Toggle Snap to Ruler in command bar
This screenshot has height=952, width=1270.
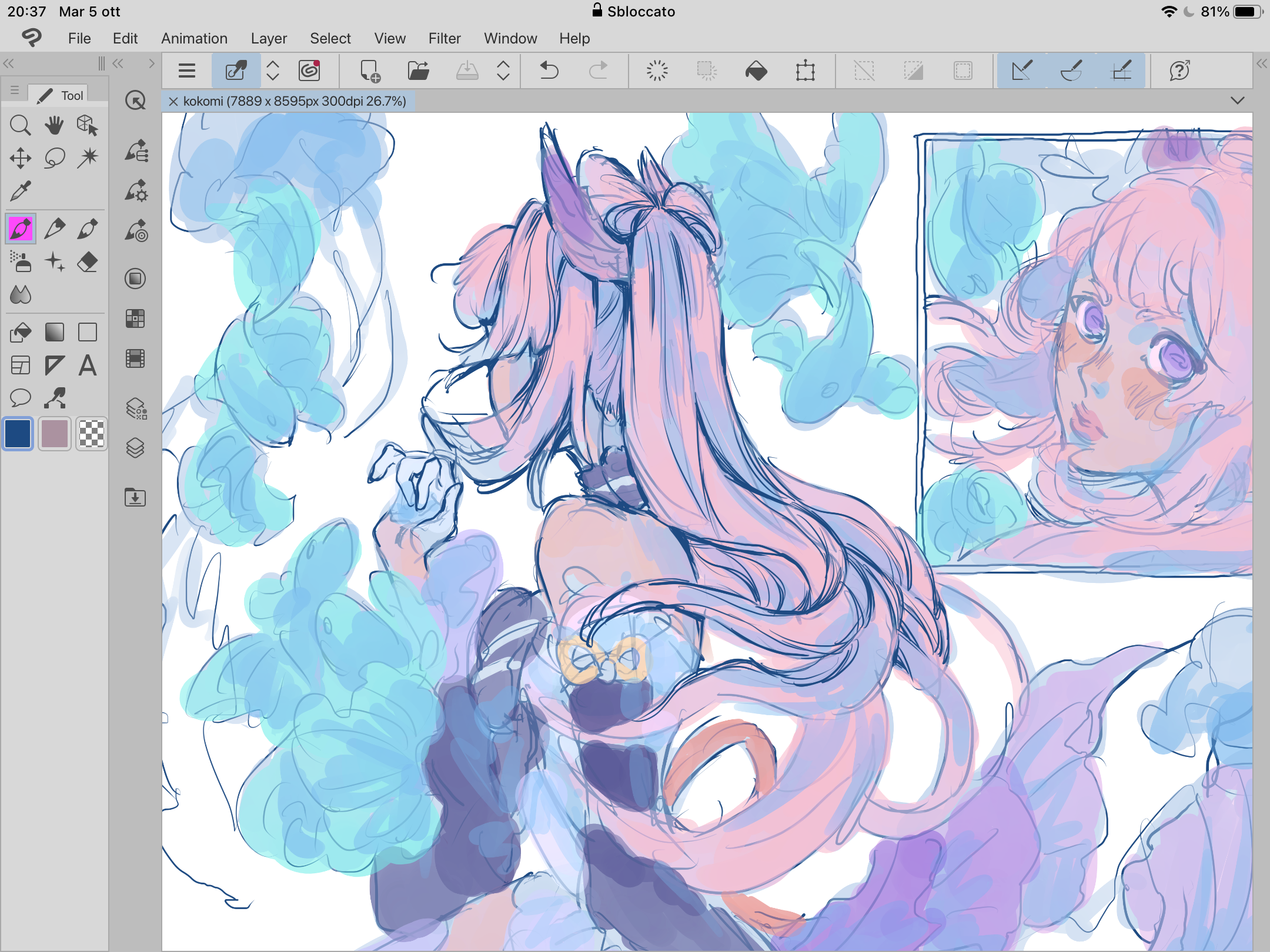point(1022,71)
